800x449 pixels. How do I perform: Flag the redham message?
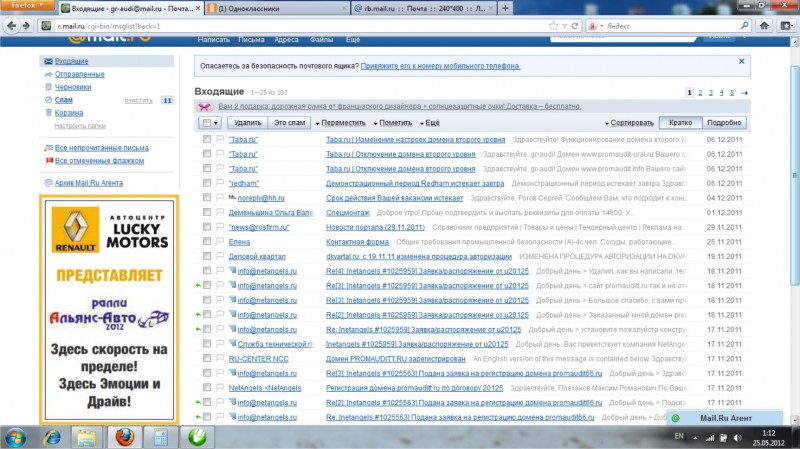(x=220, y=183)
